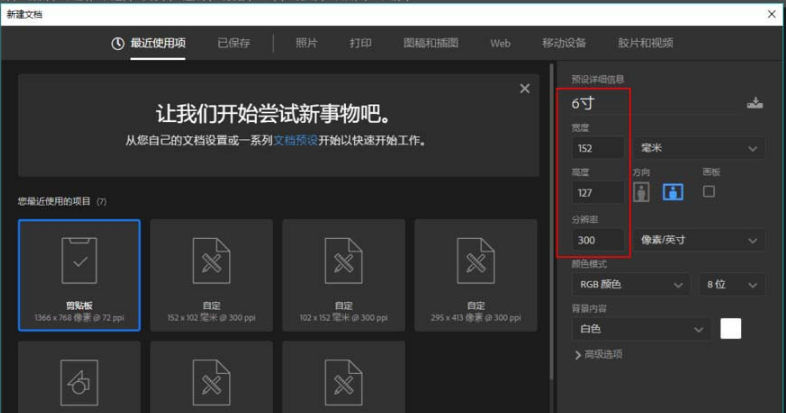Viewport: 786px width, 413px height.
Task: Toggle the 画板 artboard checkbox
Action: (x=709, y=191)
